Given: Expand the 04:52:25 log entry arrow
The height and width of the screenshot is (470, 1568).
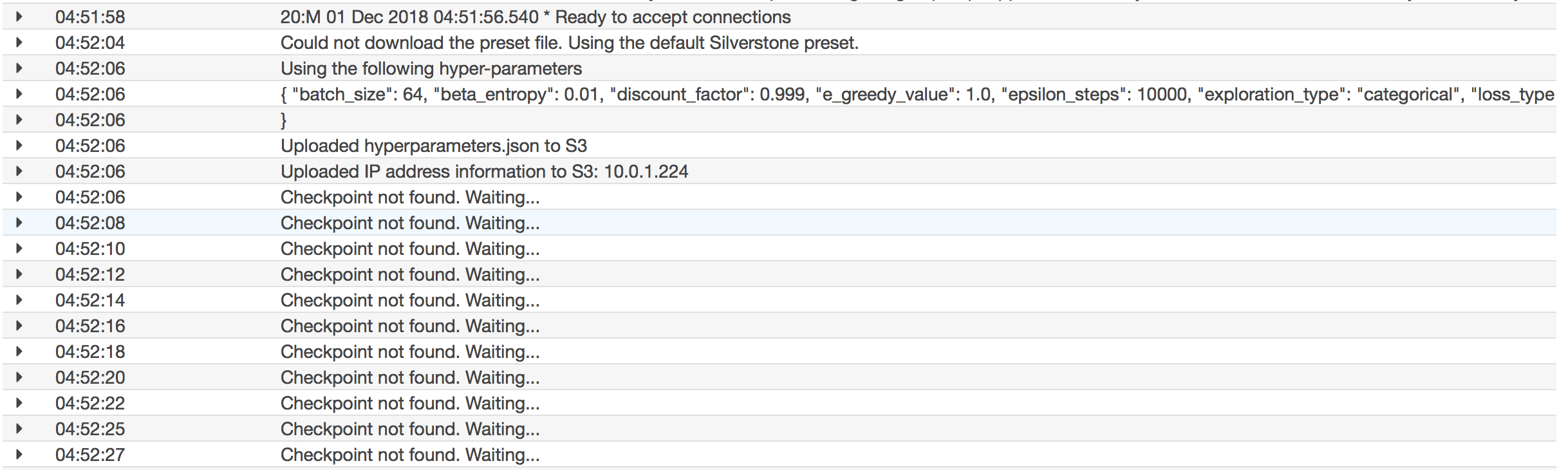Looking at the screenshot, I should pos(20,429).
